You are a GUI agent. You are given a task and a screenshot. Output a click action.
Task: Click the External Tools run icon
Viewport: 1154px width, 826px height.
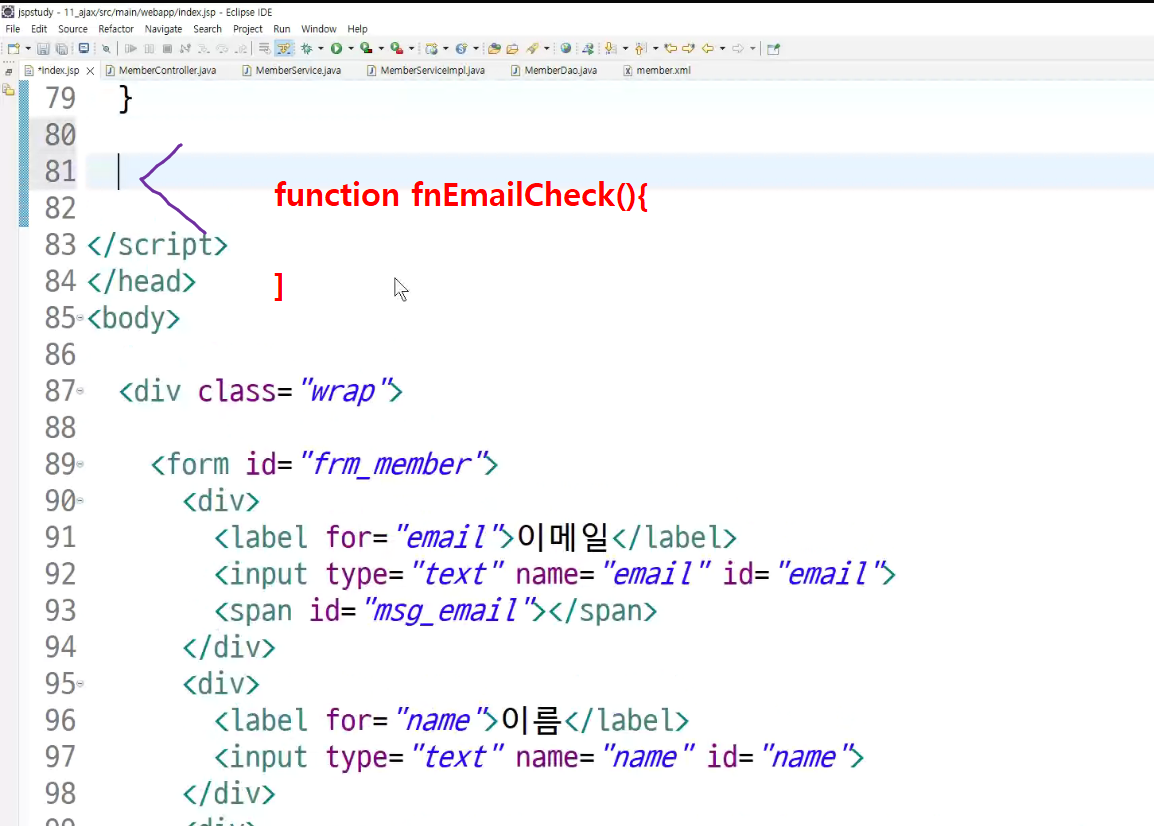pos(397,49)
